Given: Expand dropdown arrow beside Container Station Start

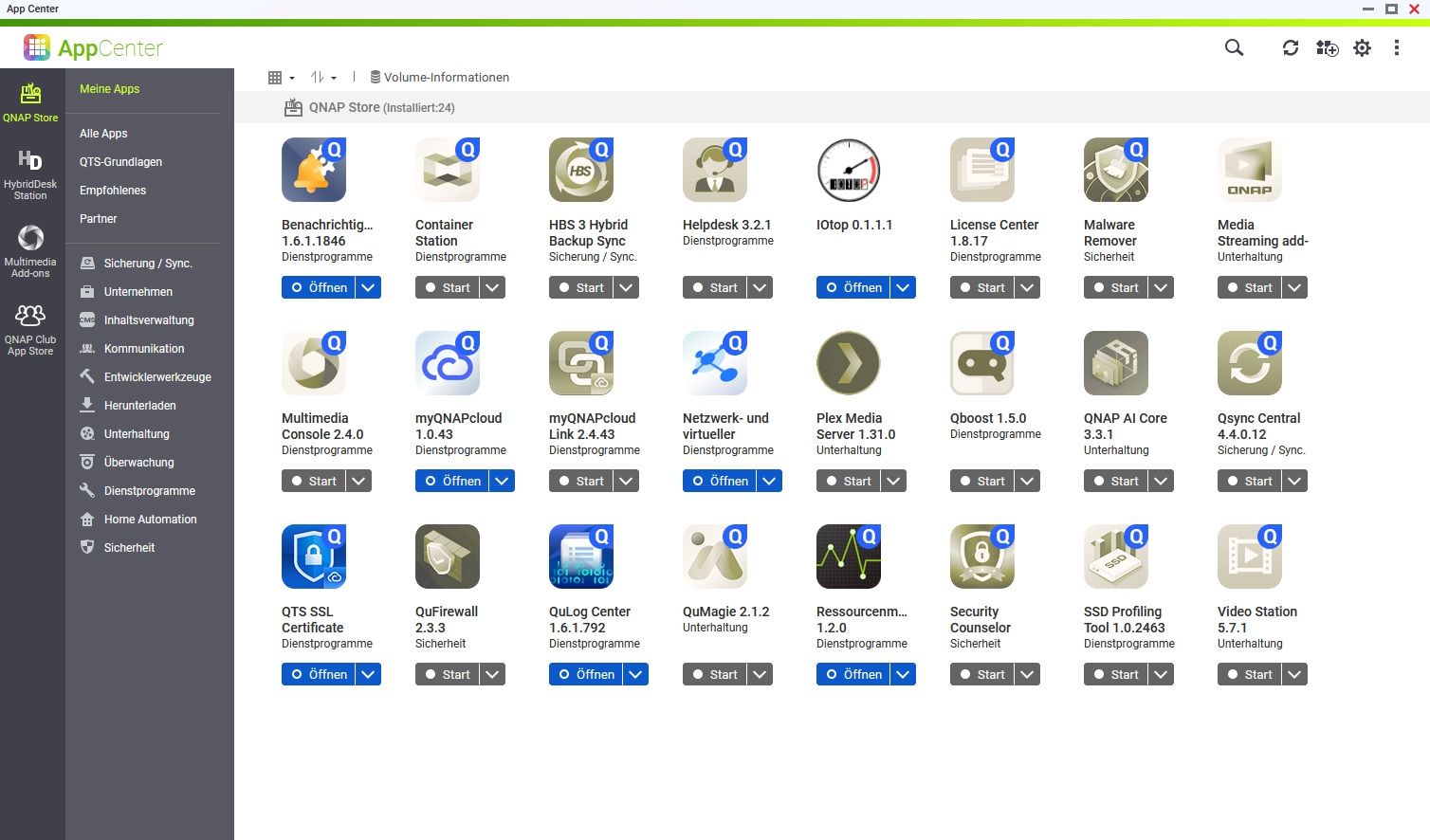Looking at the screenshot, I should 493,287.
